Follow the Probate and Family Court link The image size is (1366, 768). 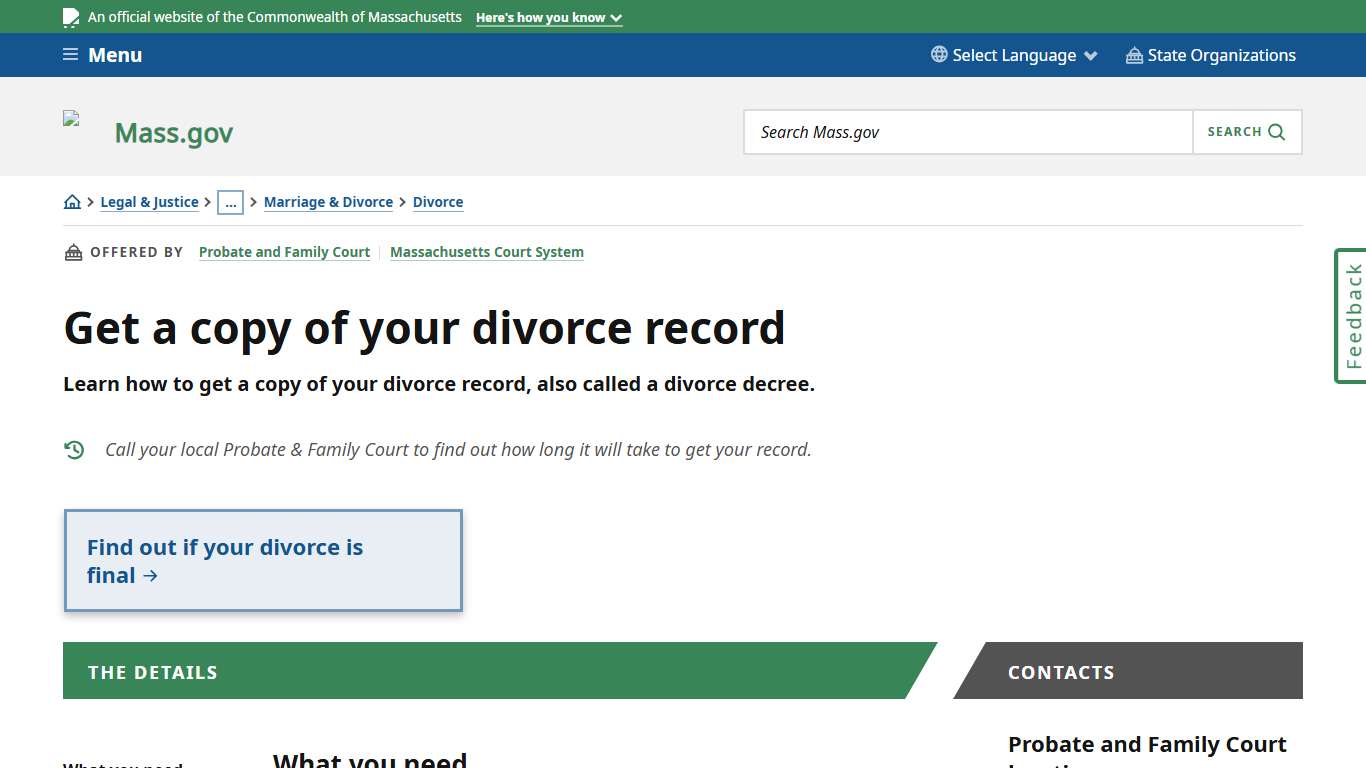(284, 251)
